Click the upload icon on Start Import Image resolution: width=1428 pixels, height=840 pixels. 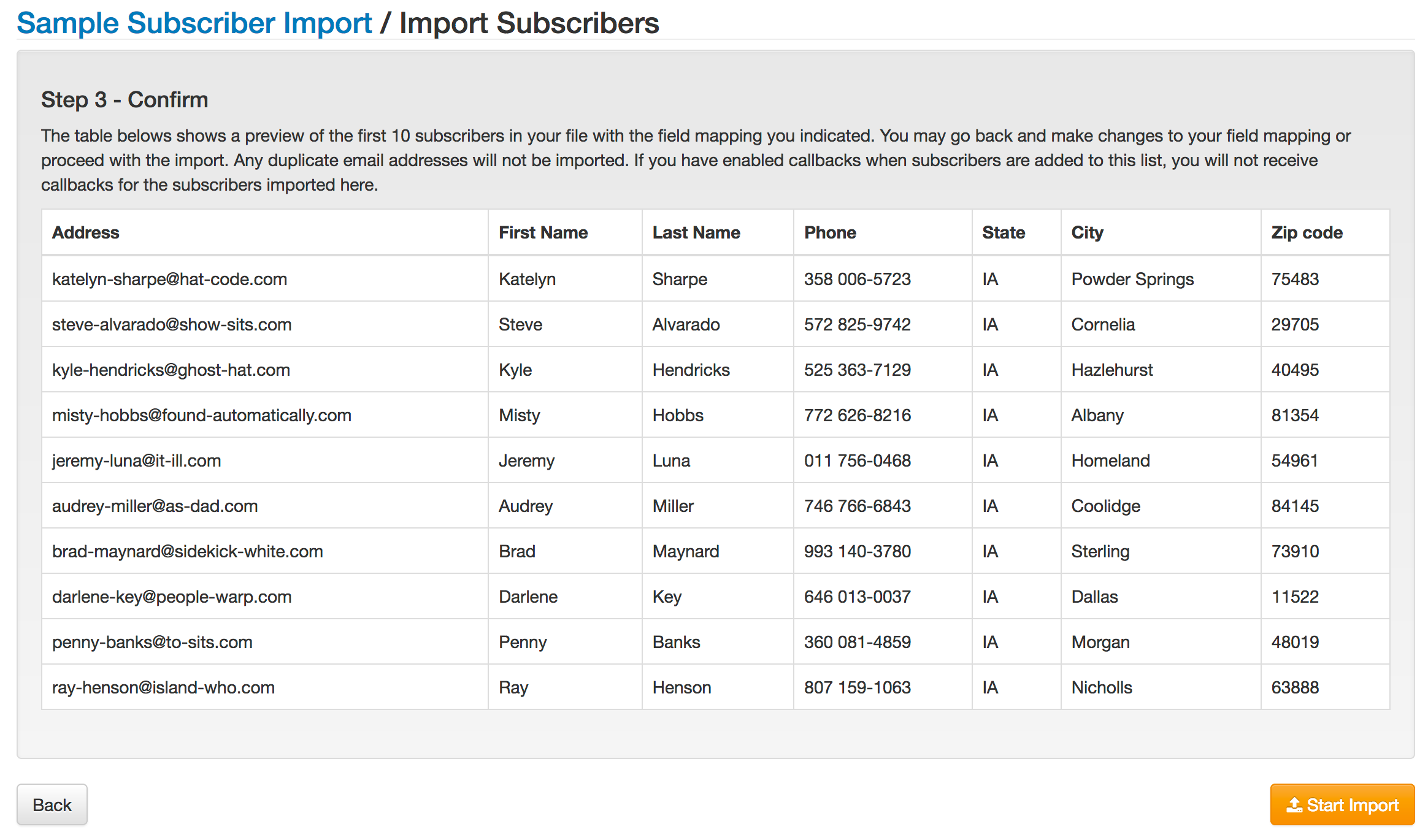[1294, 805]
